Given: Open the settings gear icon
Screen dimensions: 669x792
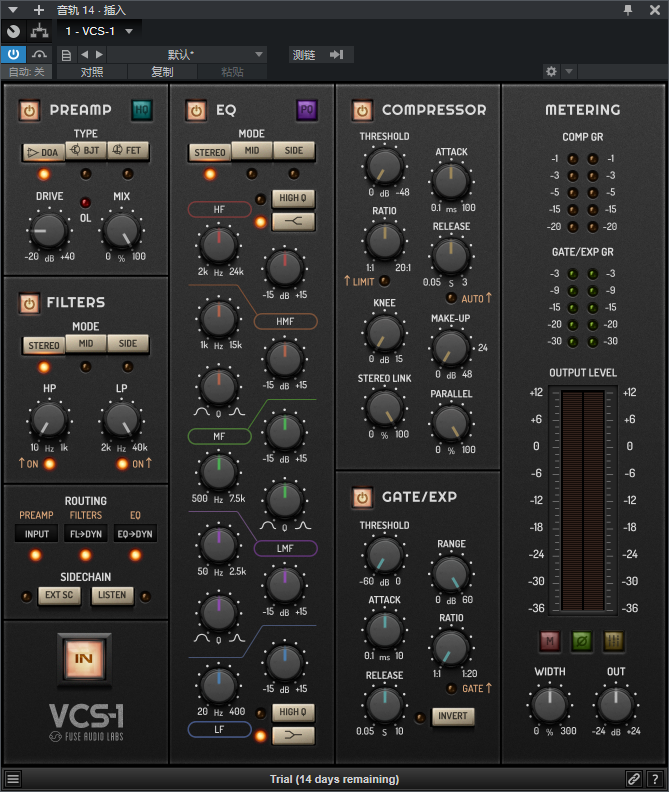Looking at the screenshot, I should tap(551, 72).
